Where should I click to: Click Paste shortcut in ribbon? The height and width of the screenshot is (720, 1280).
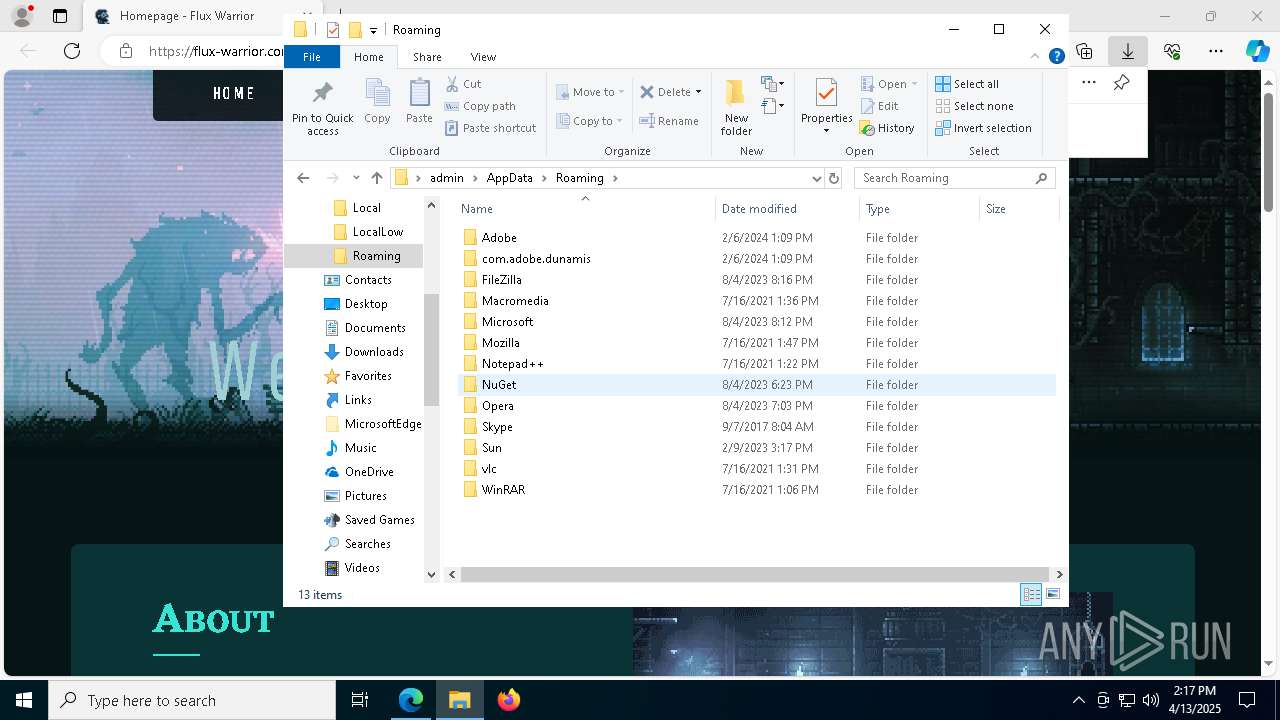(490, 128)
